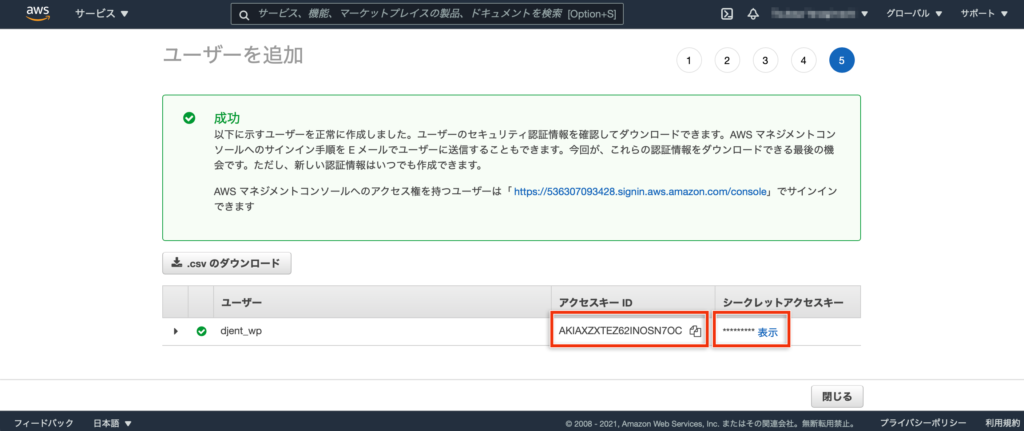Open the 日本語 language selector
This screenshot has height=431, width=1024.
[x=112, y=423]
